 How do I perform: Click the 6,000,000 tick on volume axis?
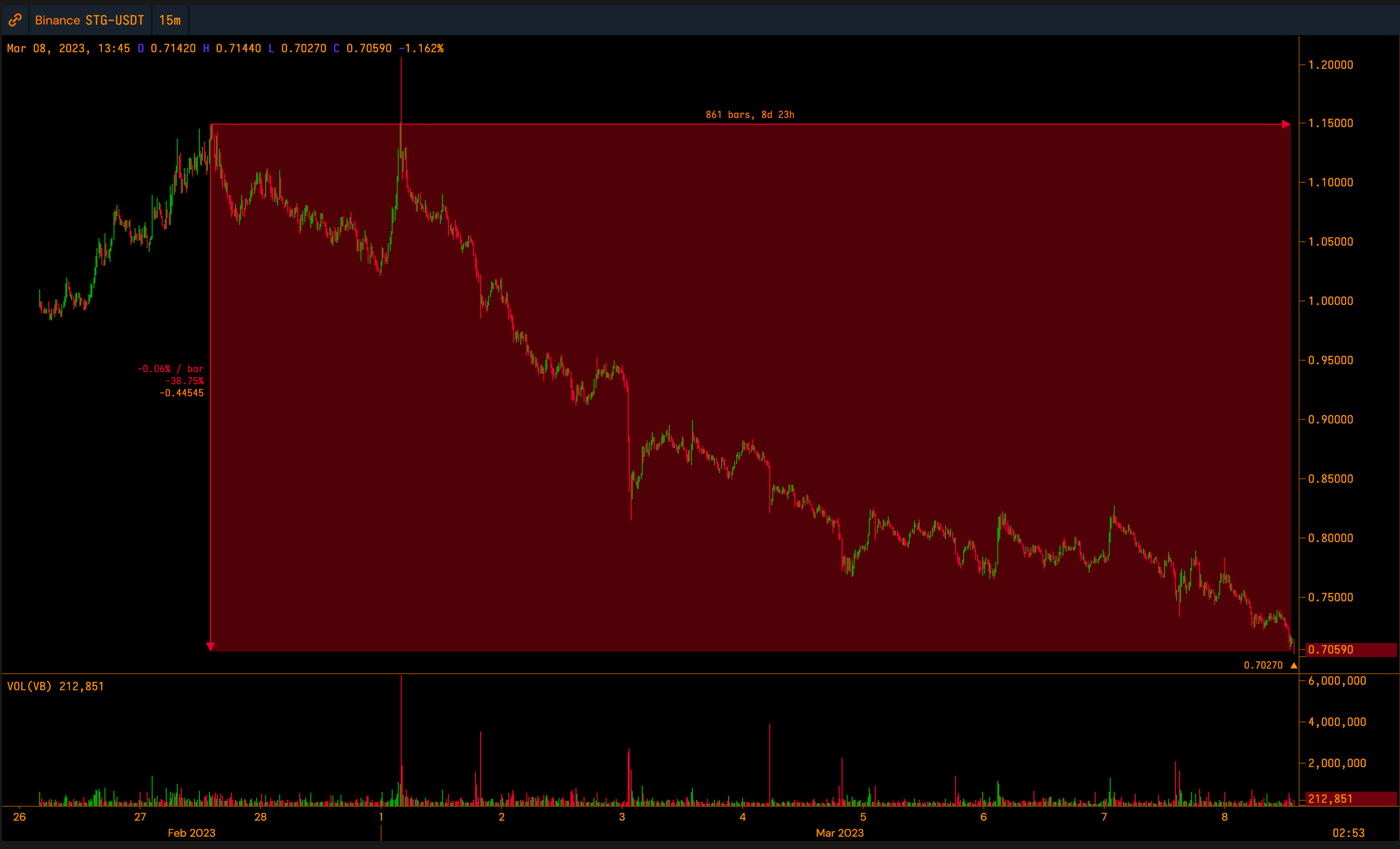coord(1336,681)
